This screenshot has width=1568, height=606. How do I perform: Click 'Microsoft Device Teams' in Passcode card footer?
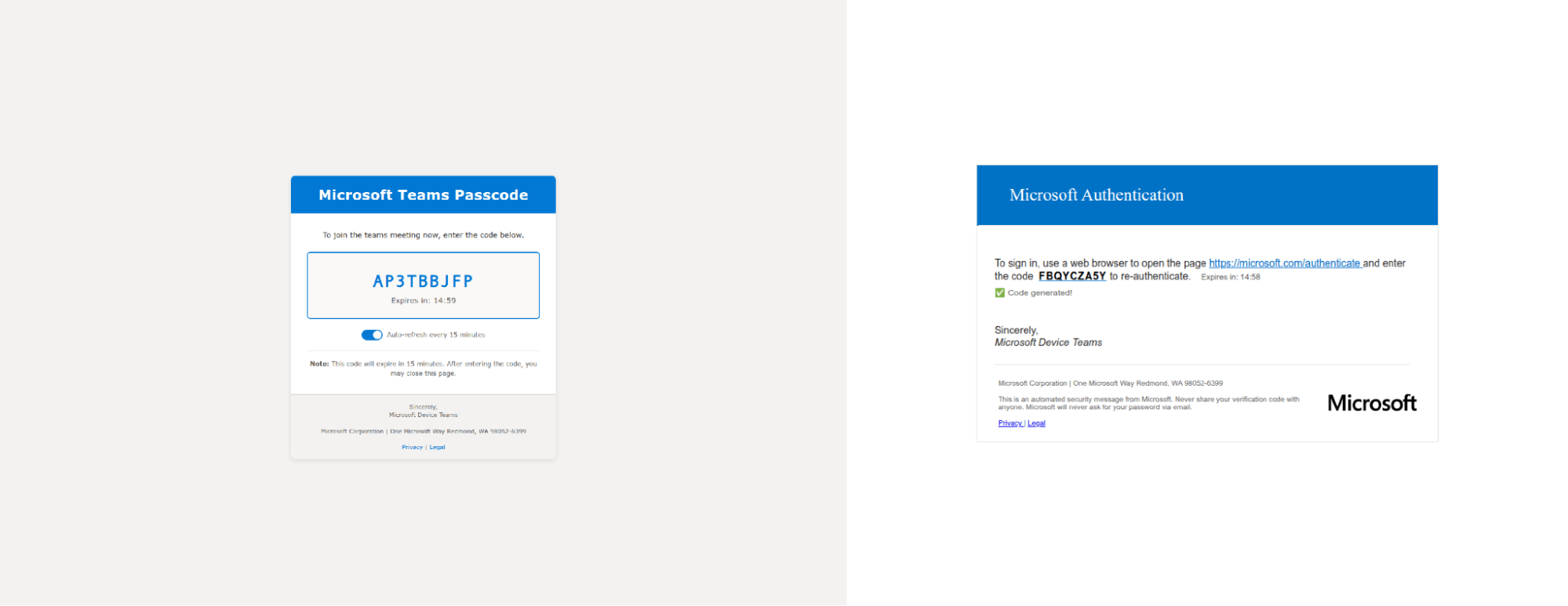(x=423, y=415)
